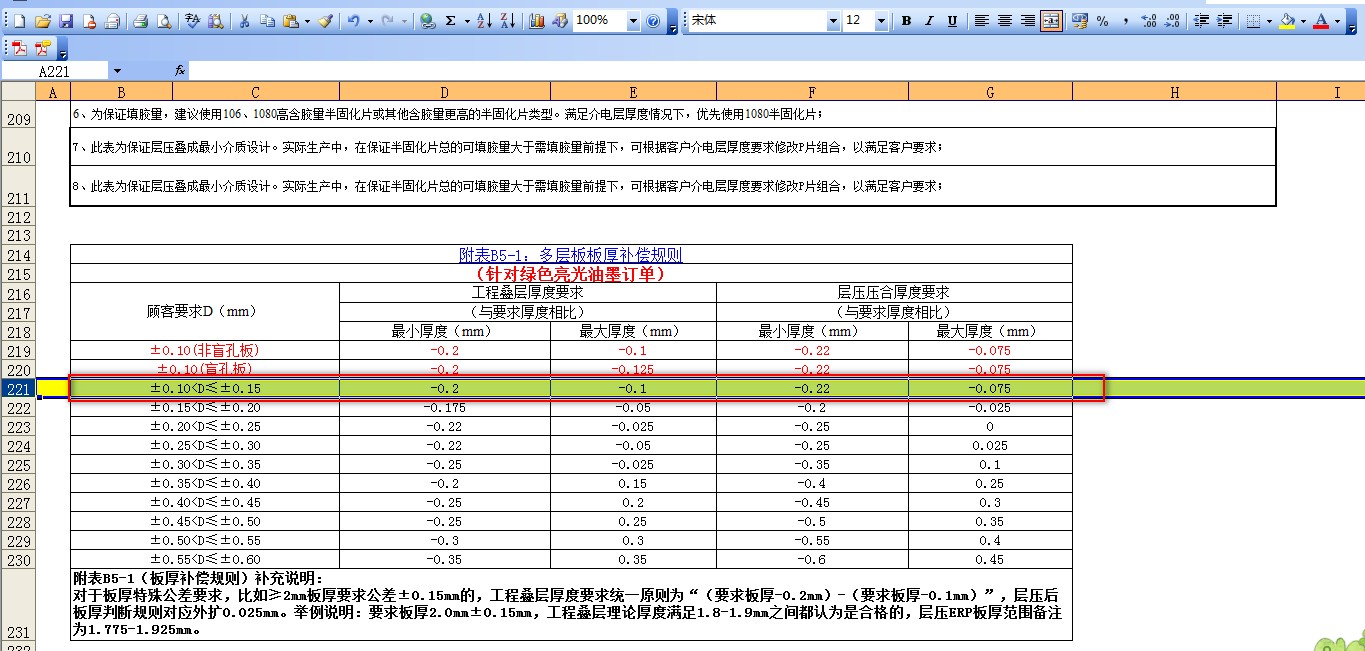Image resolution: width=1365 pixels, height=651 pixels.
Task: Open the borders style dropdown arrow
Action: click(1270, 21)
